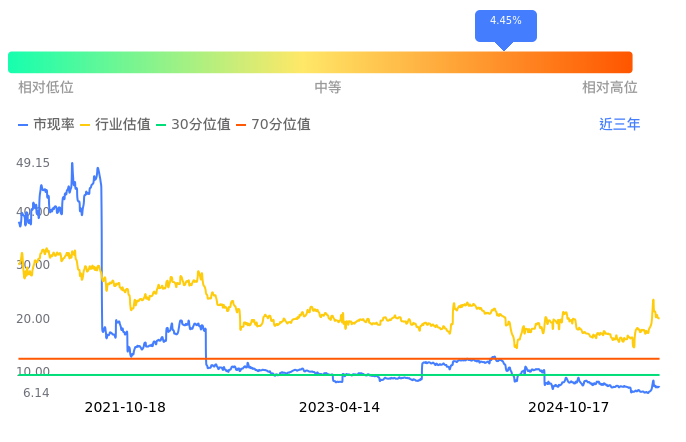The width and height of the screenshot is (686, 442).
Task: Click the 2024-10-17 date axis label
Action: coord(568,408)
